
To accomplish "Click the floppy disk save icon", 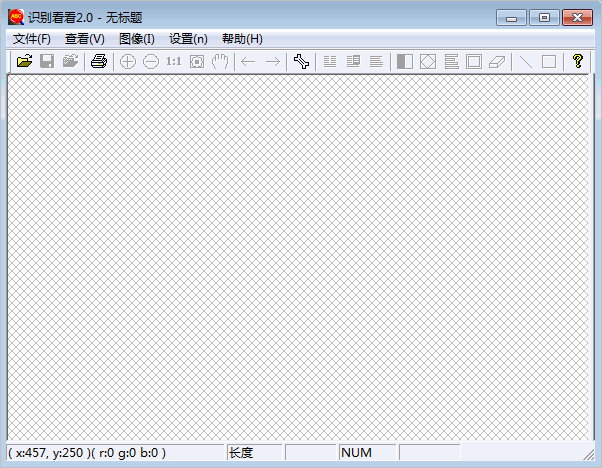I will 47,61.
